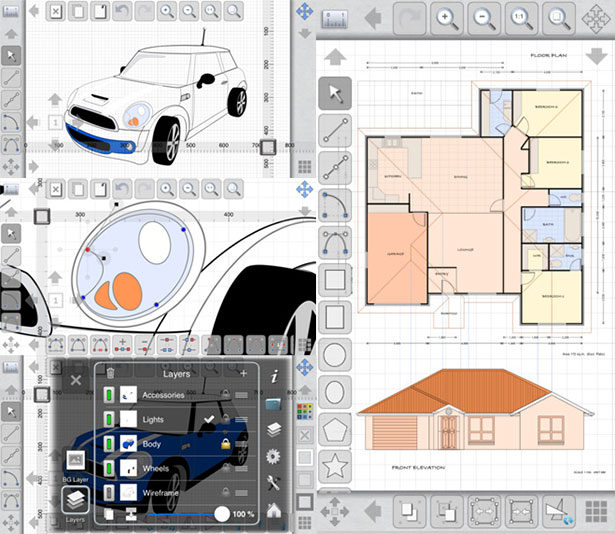Click the redo arrow in floor plan toolbar
Screen dimensions: 615x534
click(409, 18)
